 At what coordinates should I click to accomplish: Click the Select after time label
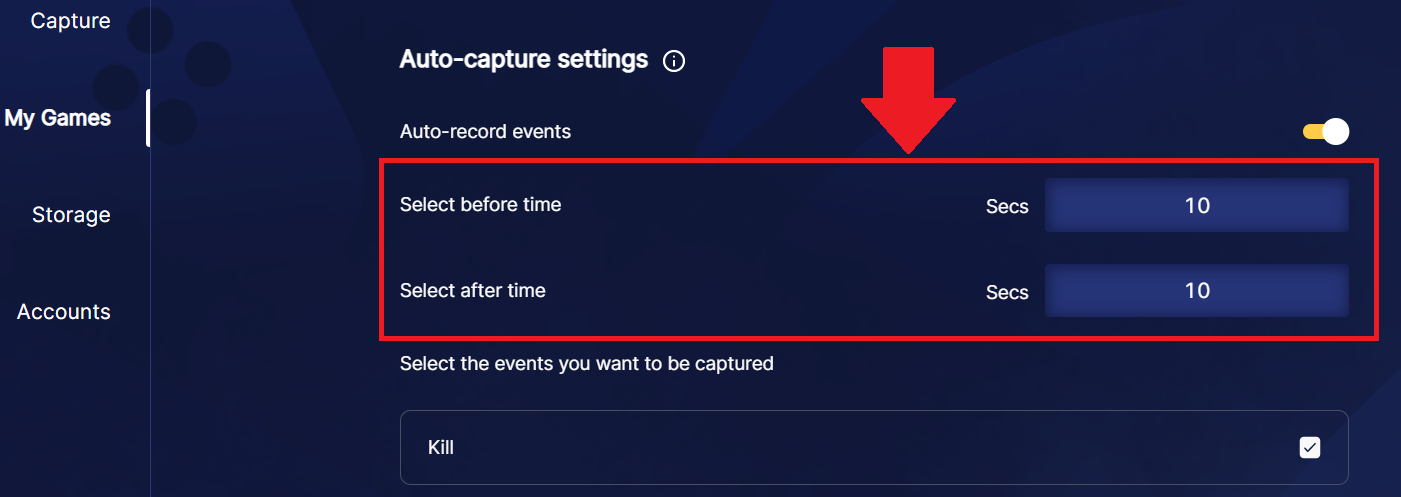point(473,291)
